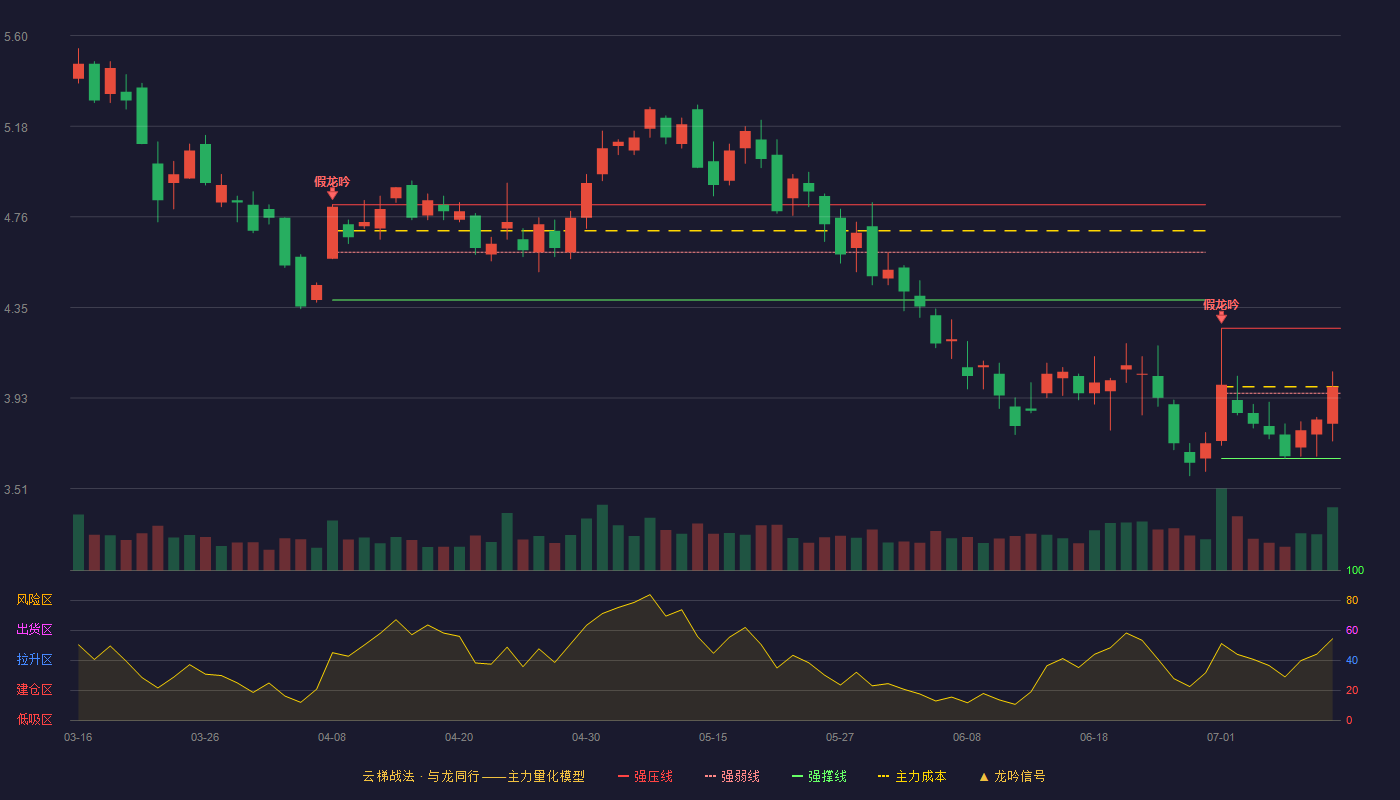Select the 建仓区 zone label
This screenshot has width=1400, height=800.
point(34,690)
